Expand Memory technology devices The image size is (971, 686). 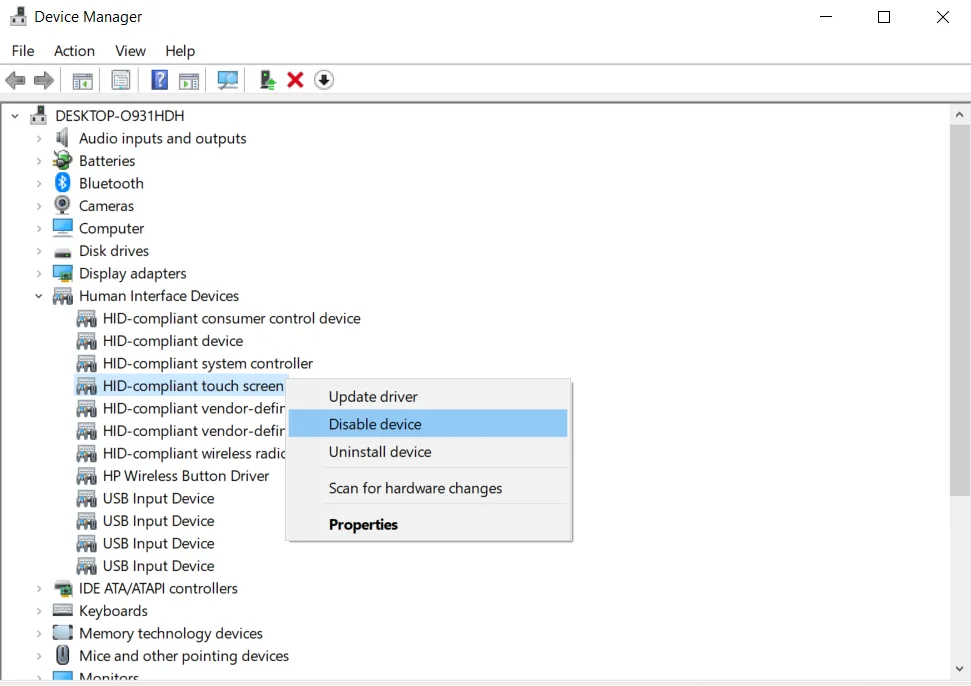[x=39, y=633]
